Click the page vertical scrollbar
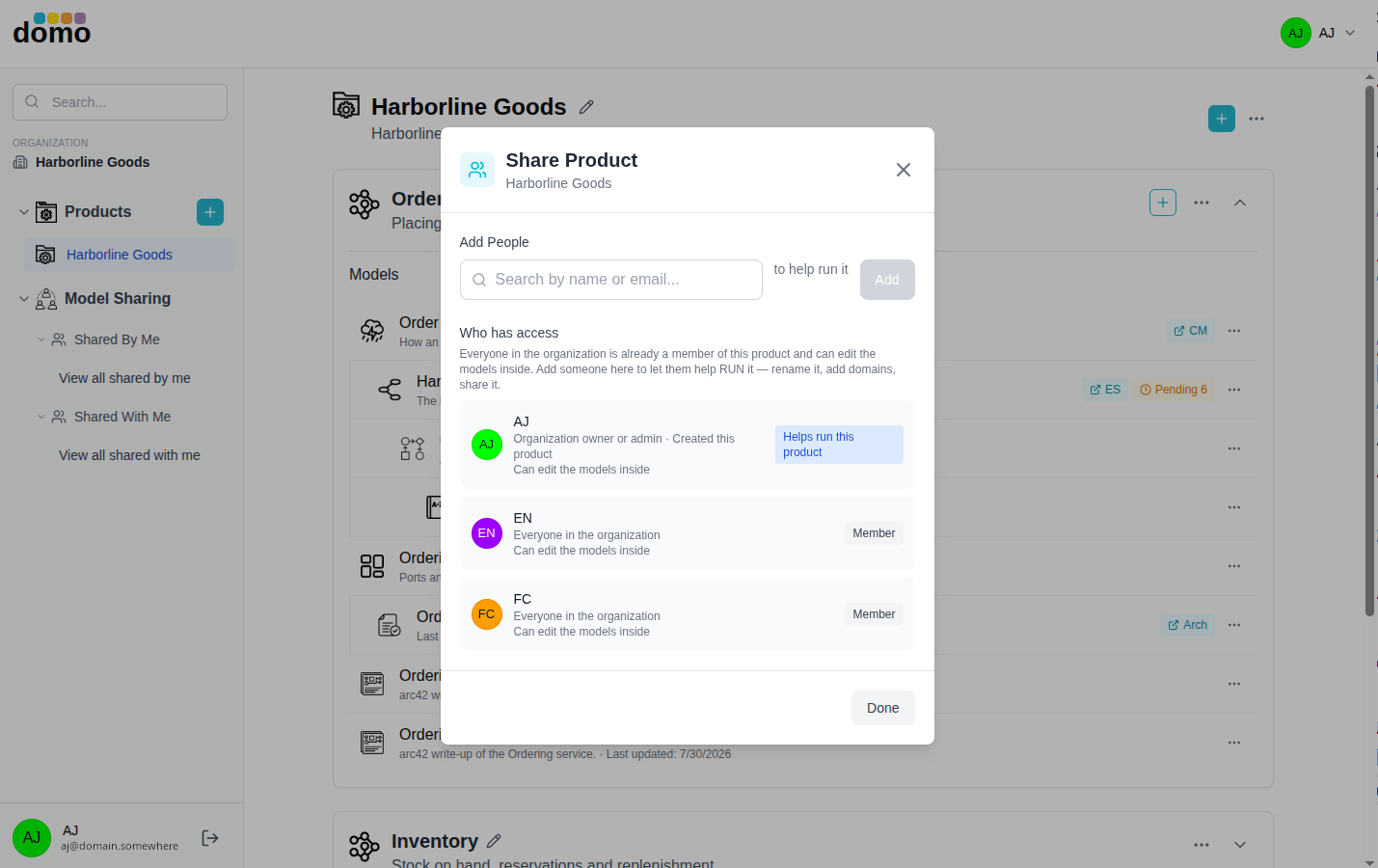 click(1369, 352)
